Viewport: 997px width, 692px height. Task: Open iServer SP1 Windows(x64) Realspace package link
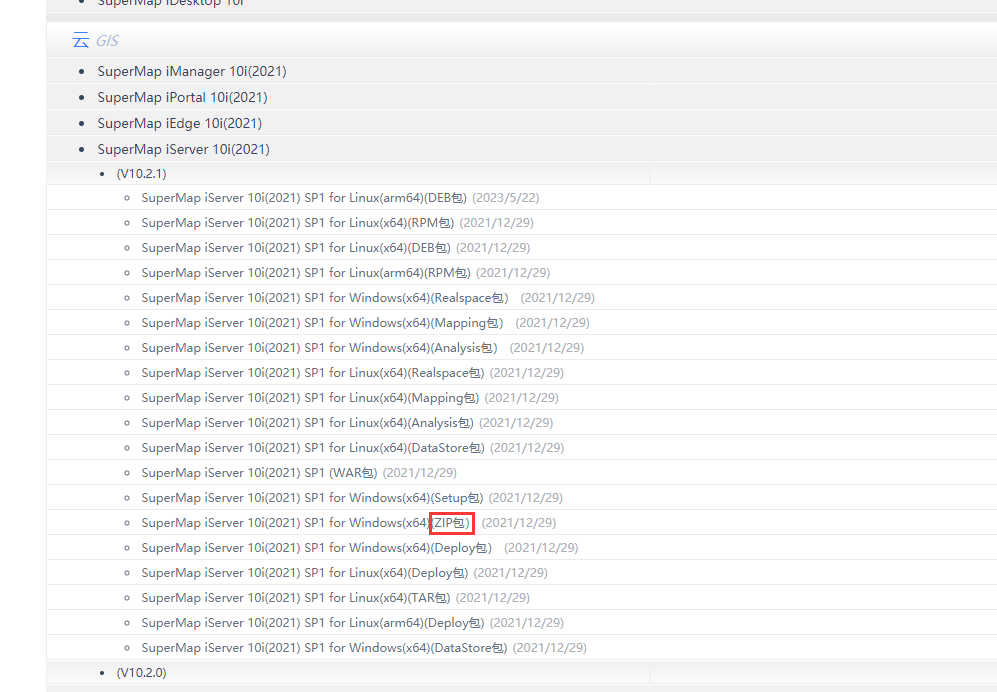tap(325, 298)
